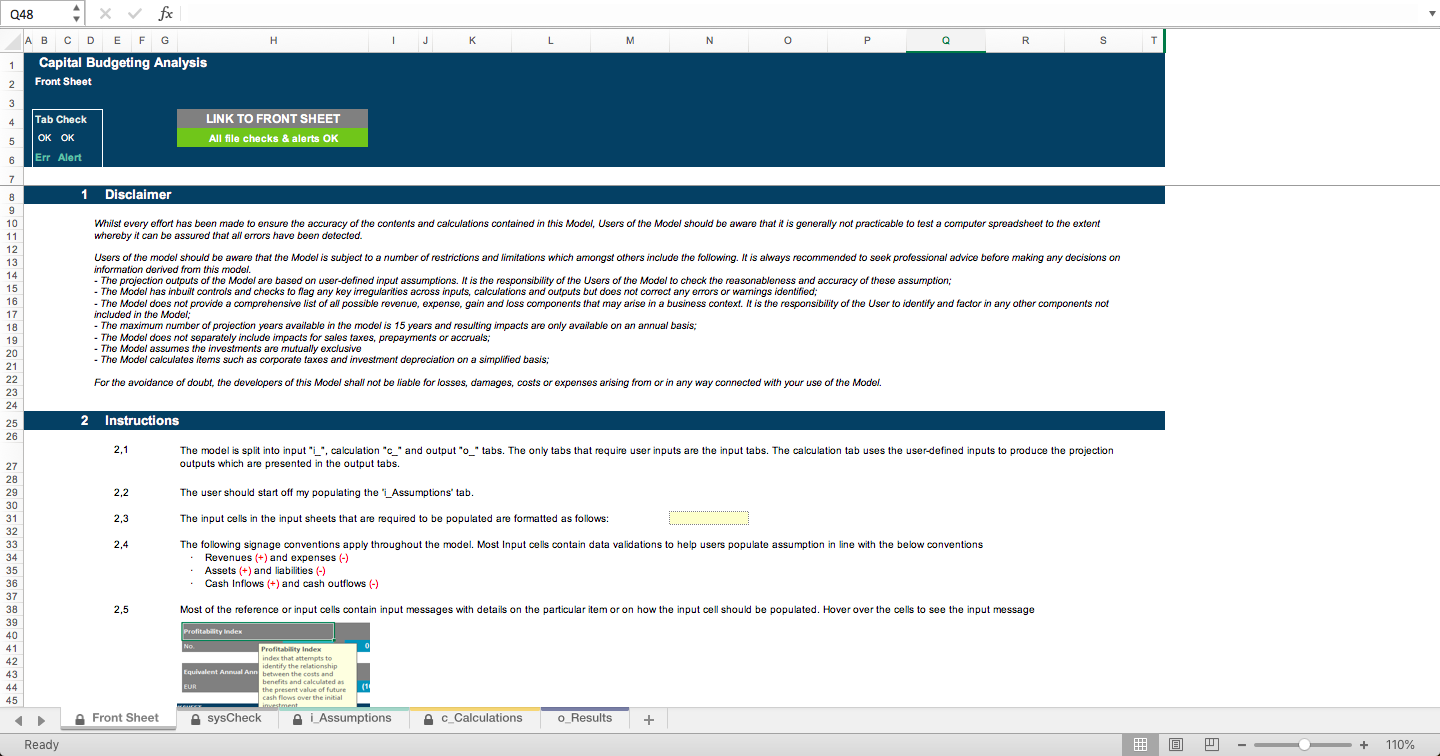The image size is (1440, 756).
Task: Select the 'Disclaimer' section header
Action: pos(138,195)
